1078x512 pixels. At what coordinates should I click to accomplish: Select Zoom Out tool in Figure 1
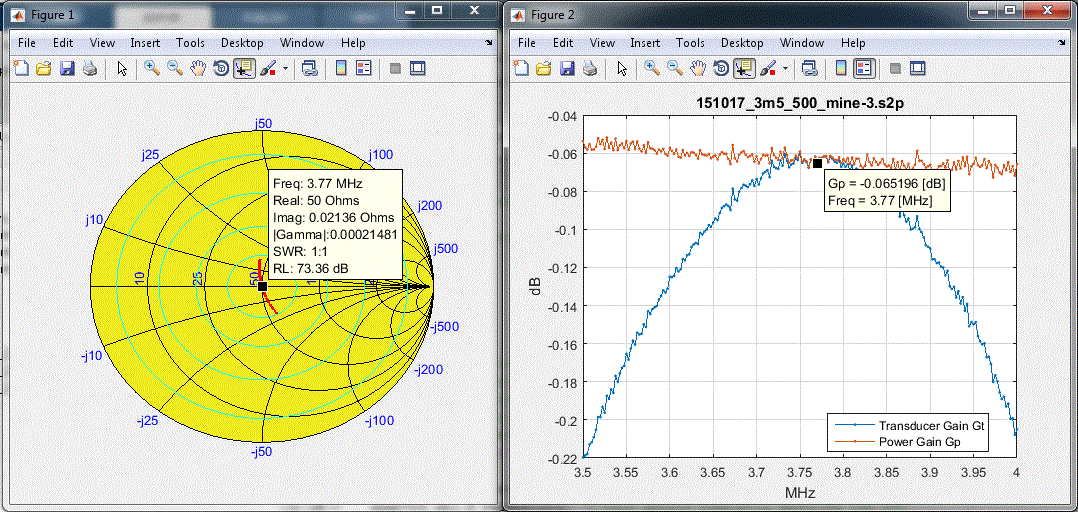pos(174,69)
